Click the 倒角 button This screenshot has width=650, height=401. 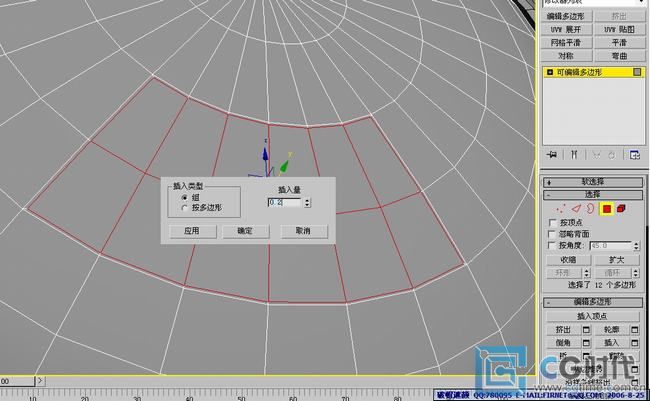(x=563, y=343)
